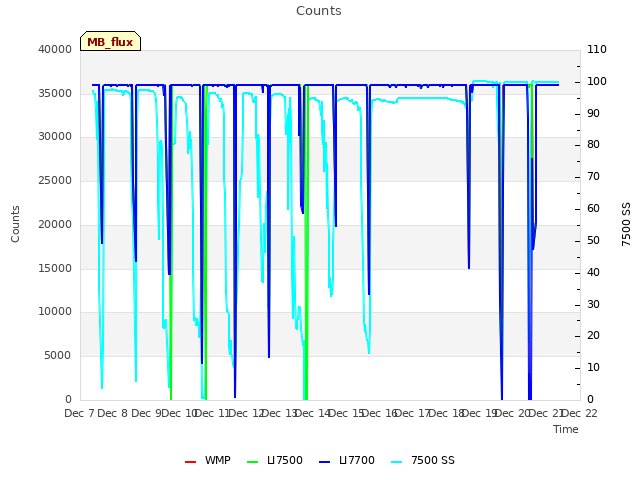640x480 pixels.
Task: Click the 30000 y-axis tick label
Action: [x=55, y=137]
